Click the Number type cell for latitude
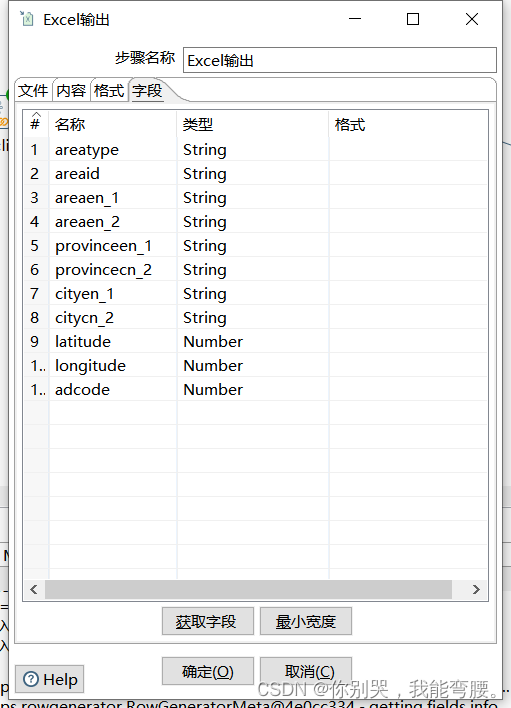This screenshot has height=708, width=511. click(x=253, y=341)
